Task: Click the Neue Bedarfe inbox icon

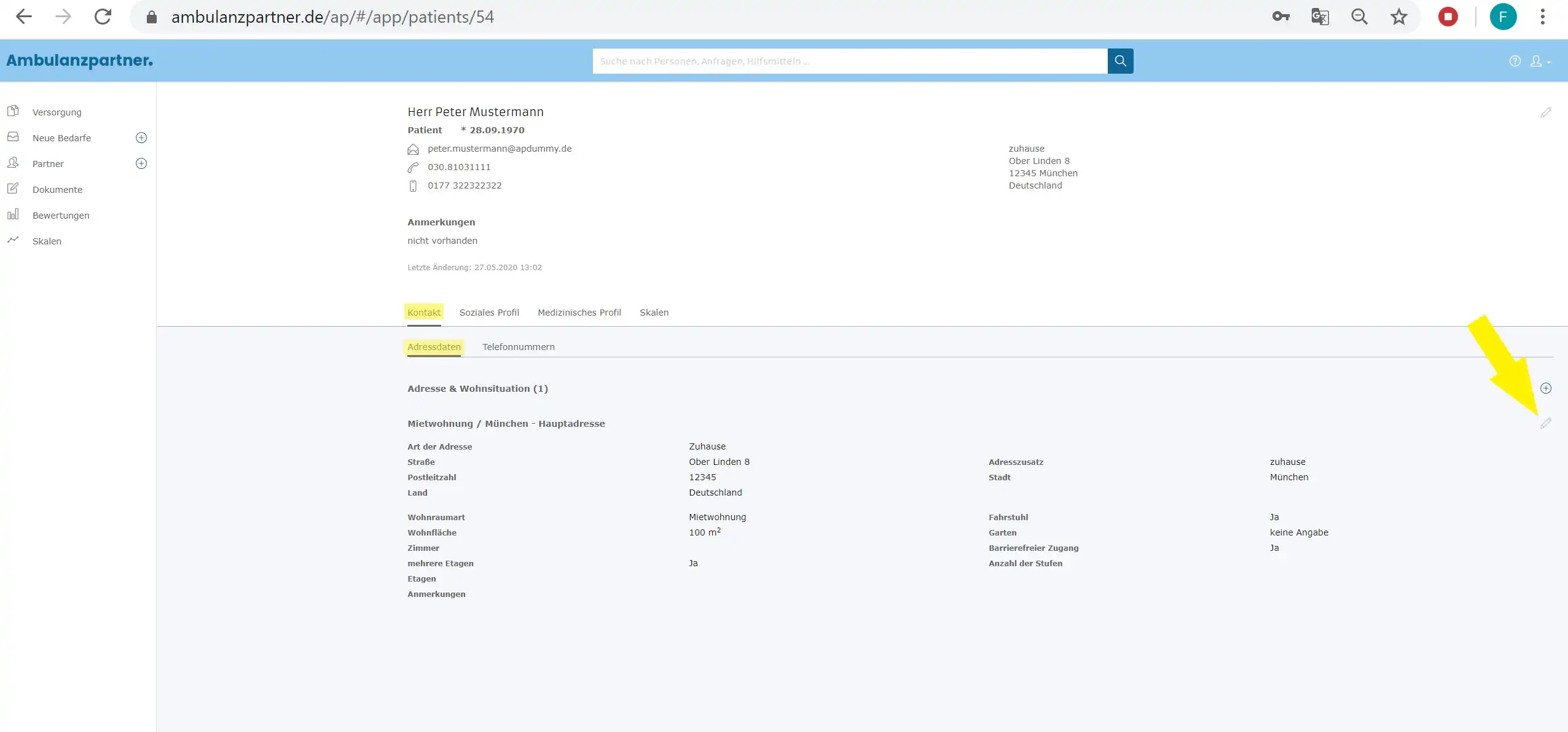Action: [13, 136]
